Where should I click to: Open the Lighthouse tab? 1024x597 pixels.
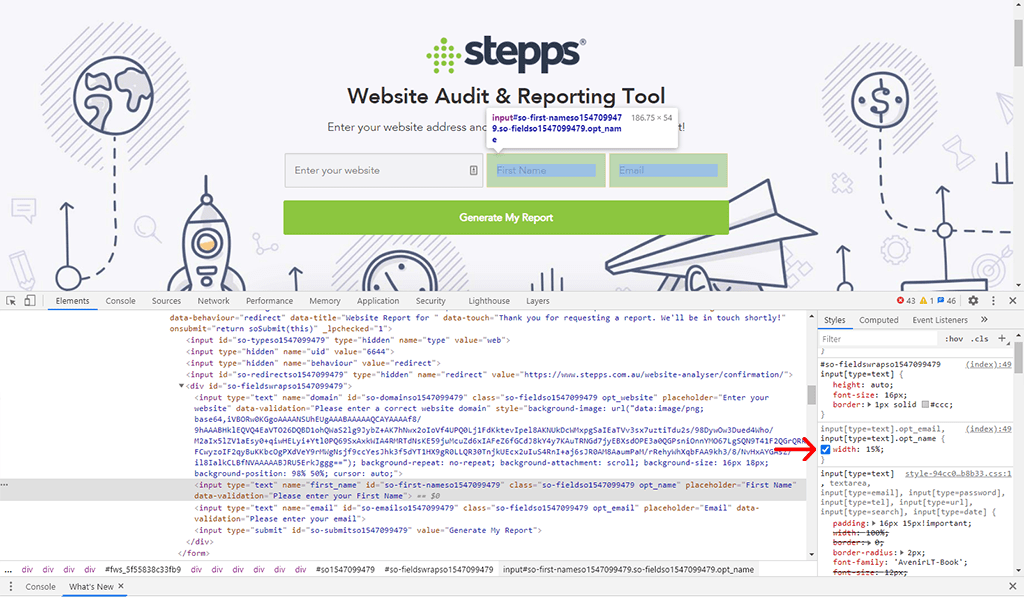tap(489, 300)
